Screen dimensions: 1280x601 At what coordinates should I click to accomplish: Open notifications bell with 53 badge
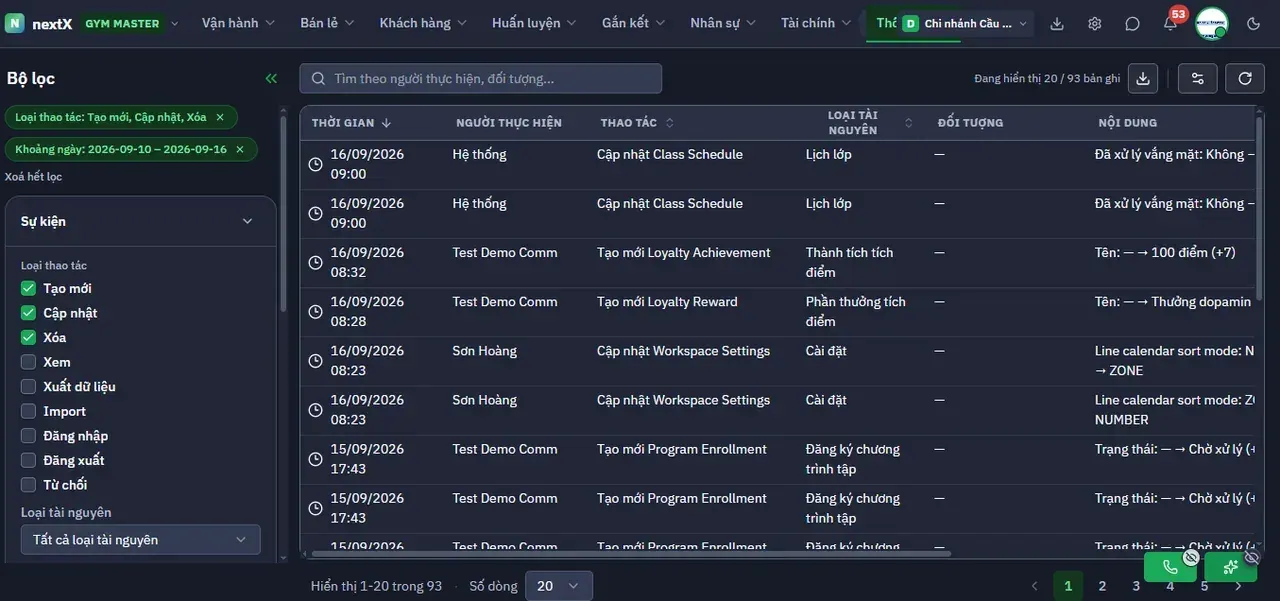tap(1171, 23)
